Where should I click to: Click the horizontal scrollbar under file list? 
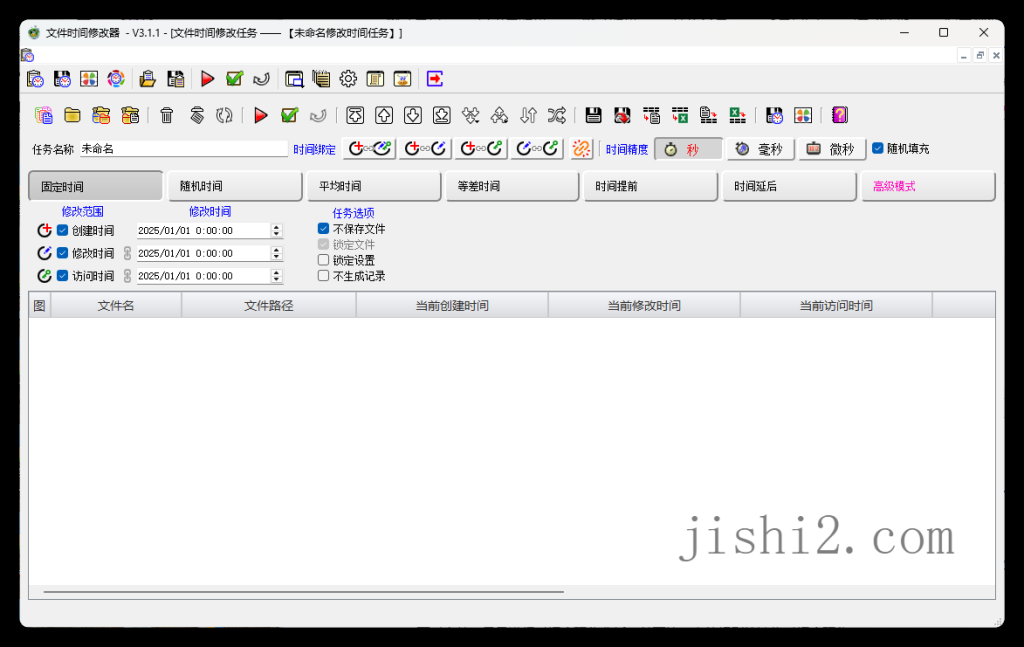(304, 592)
